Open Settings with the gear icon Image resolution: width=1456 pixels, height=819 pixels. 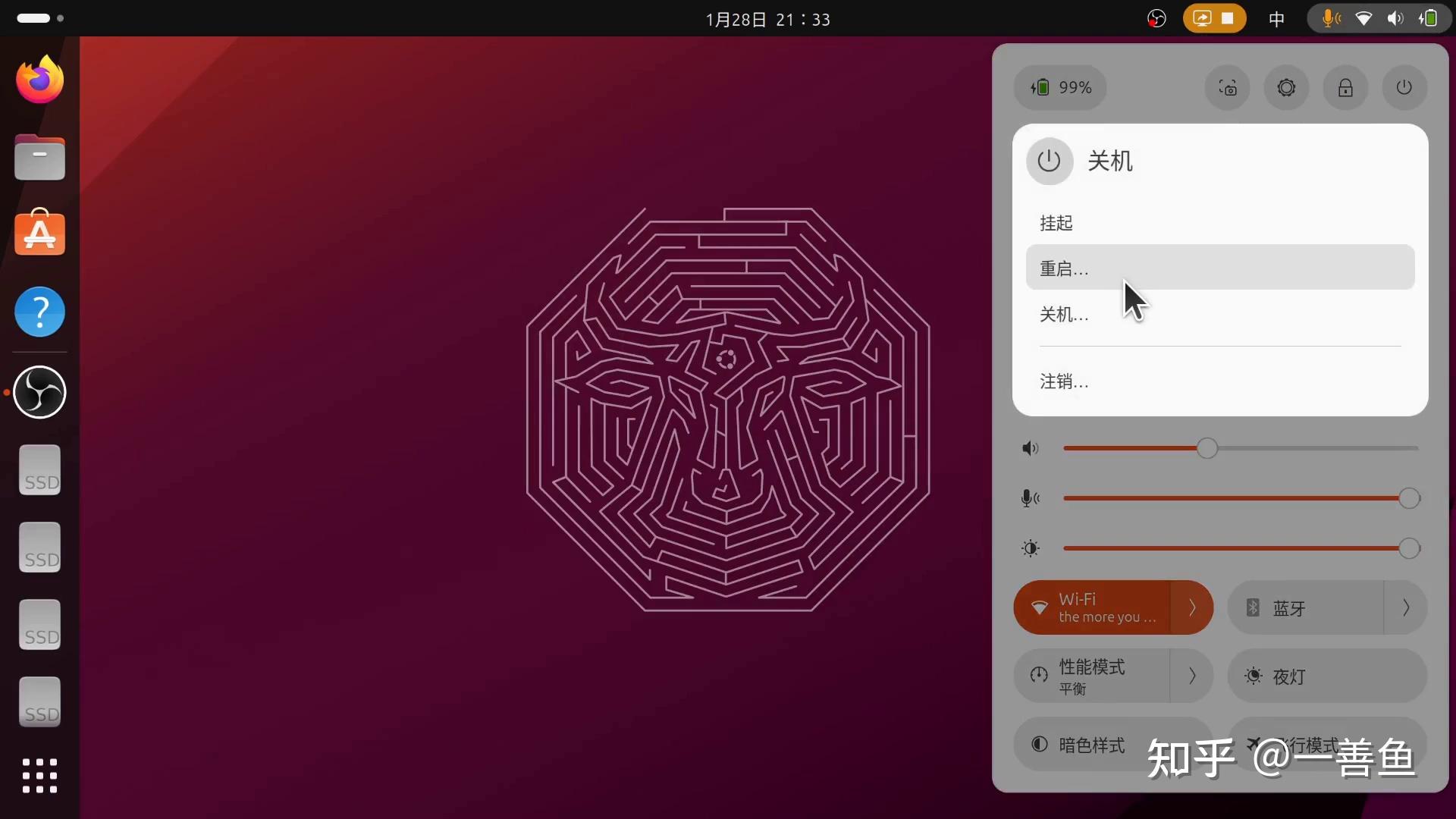1286,87
